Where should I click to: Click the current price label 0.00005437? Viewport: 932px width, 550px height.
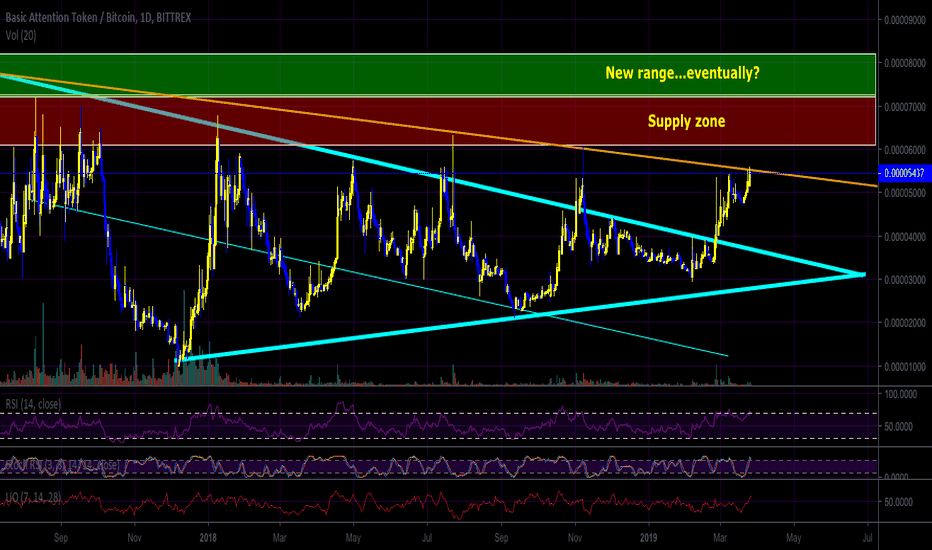[905, 173]
